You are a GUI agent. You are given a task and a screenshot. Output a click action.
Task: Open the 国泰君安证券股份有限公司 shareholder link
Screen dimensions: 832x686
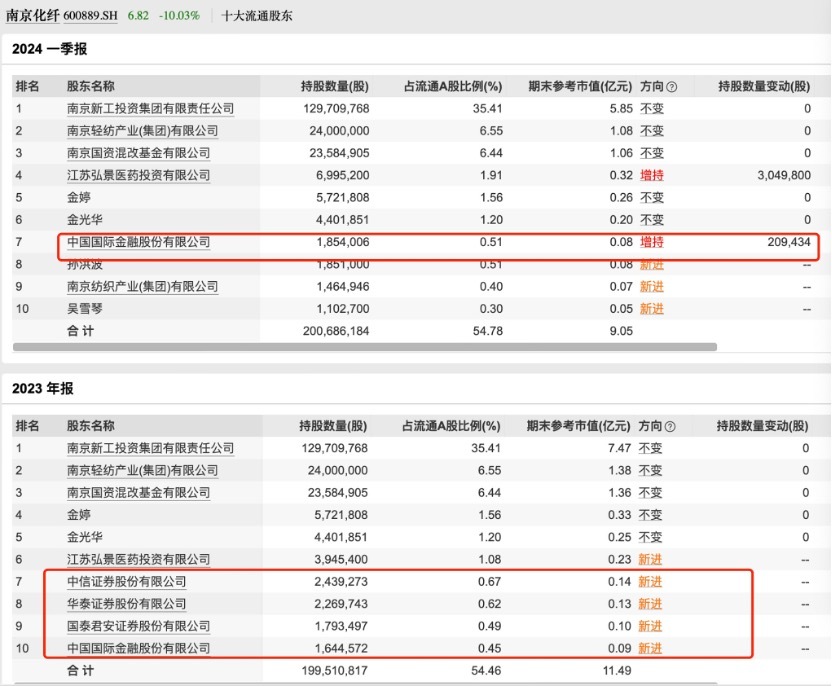[x=138, y=626]
